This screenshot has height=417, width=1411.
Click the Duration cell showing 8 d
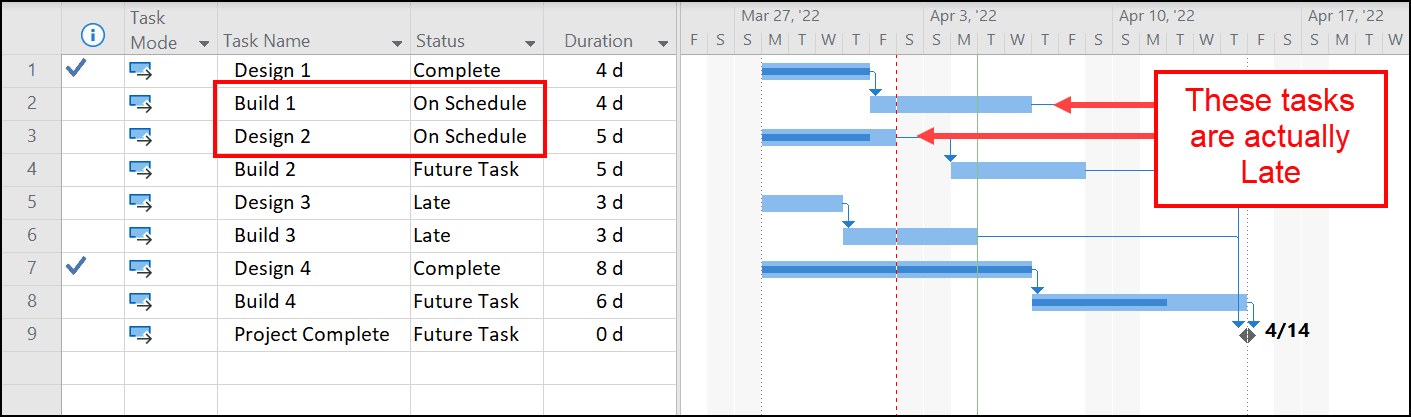click(x=610, y=268)
